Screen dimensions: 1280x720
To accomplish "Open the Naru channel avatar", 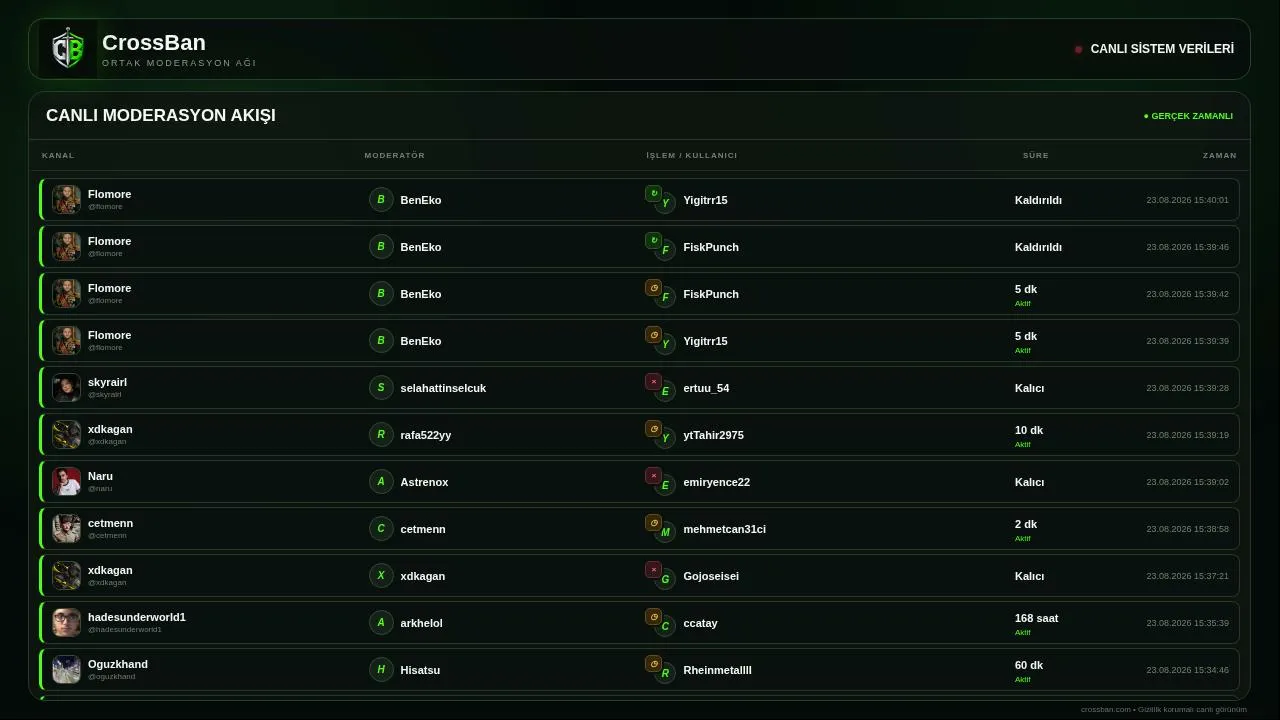I will coord(66,482).
